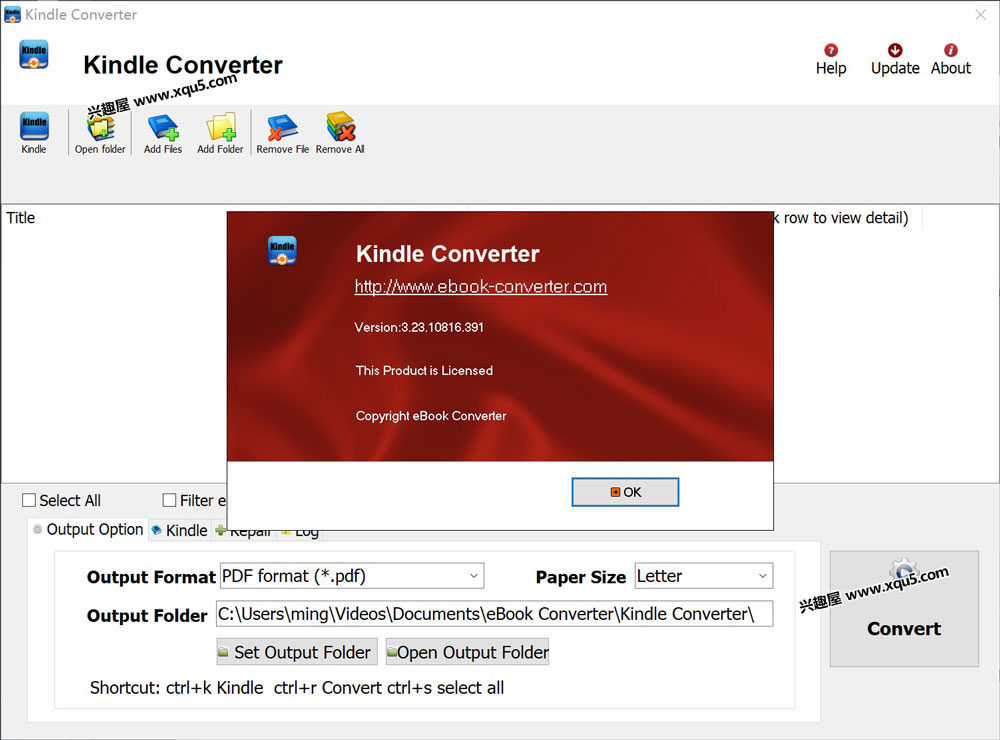
Task: Open the About info button
Action: click(x=950, y=60)
